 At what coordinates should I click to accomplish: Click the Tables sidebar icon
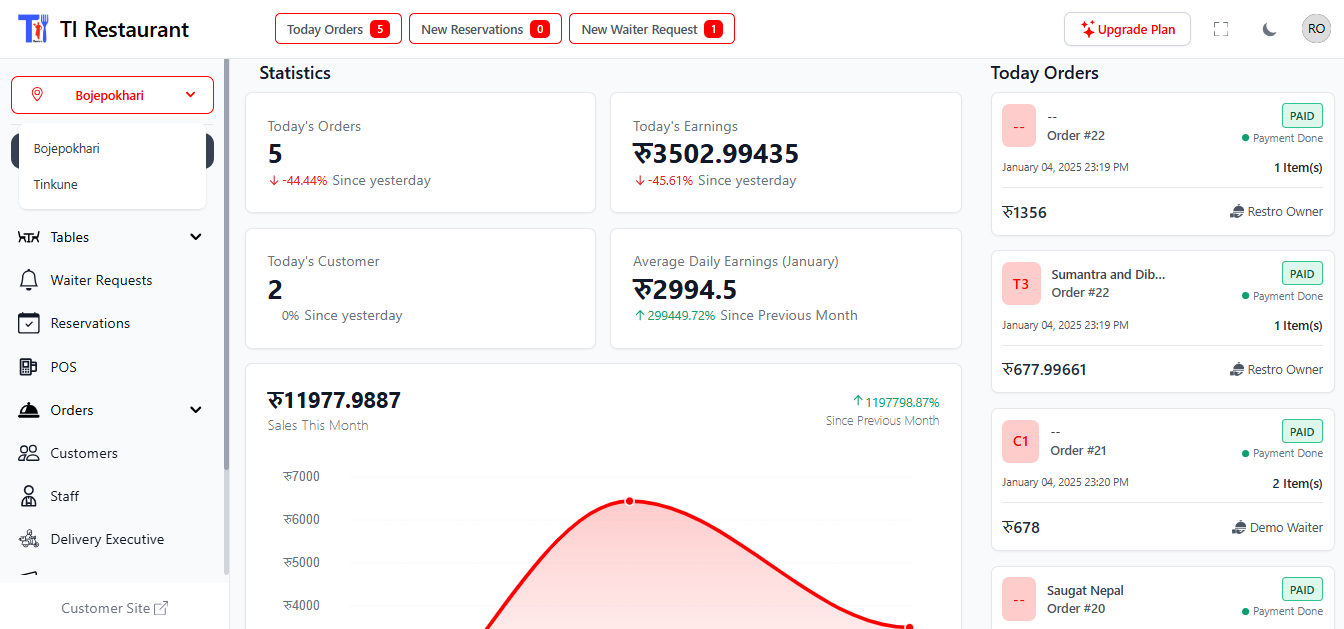point(29,237)
